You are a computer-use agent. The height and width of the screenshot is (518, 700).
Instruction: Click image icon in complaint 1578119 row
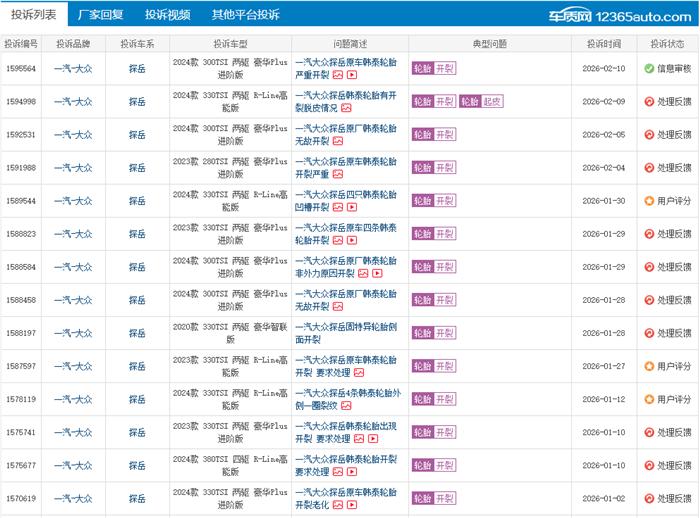tap(346, 405)
